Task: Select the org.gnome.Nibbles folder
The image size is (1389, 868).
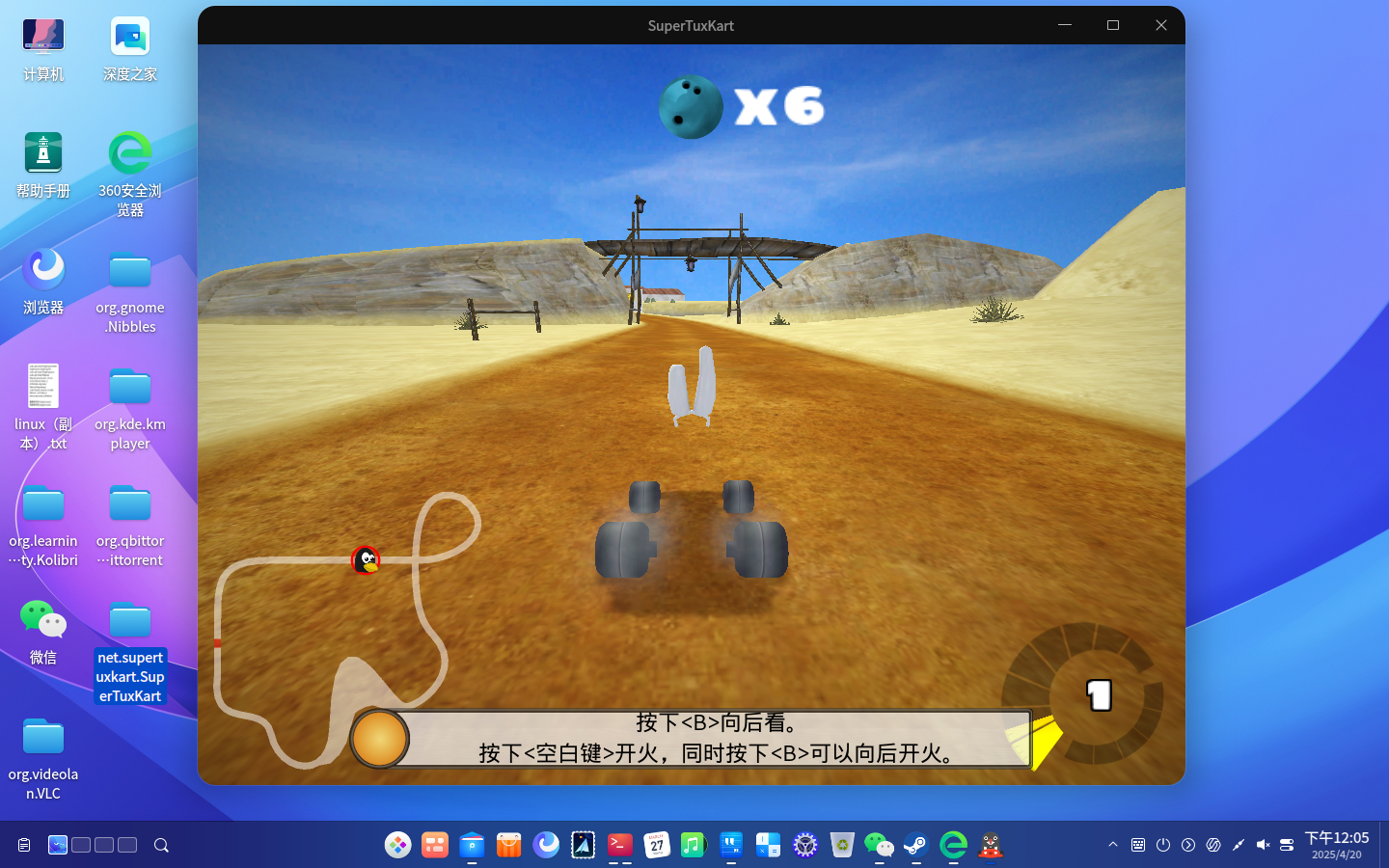Action: point(130,292)
